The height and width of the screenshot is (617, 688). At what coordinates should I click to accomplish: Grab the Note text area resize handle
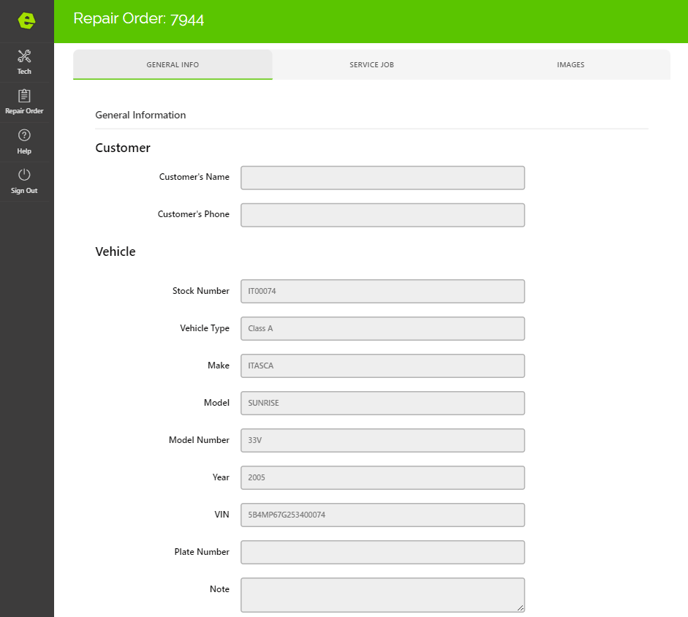click(520, 608)
